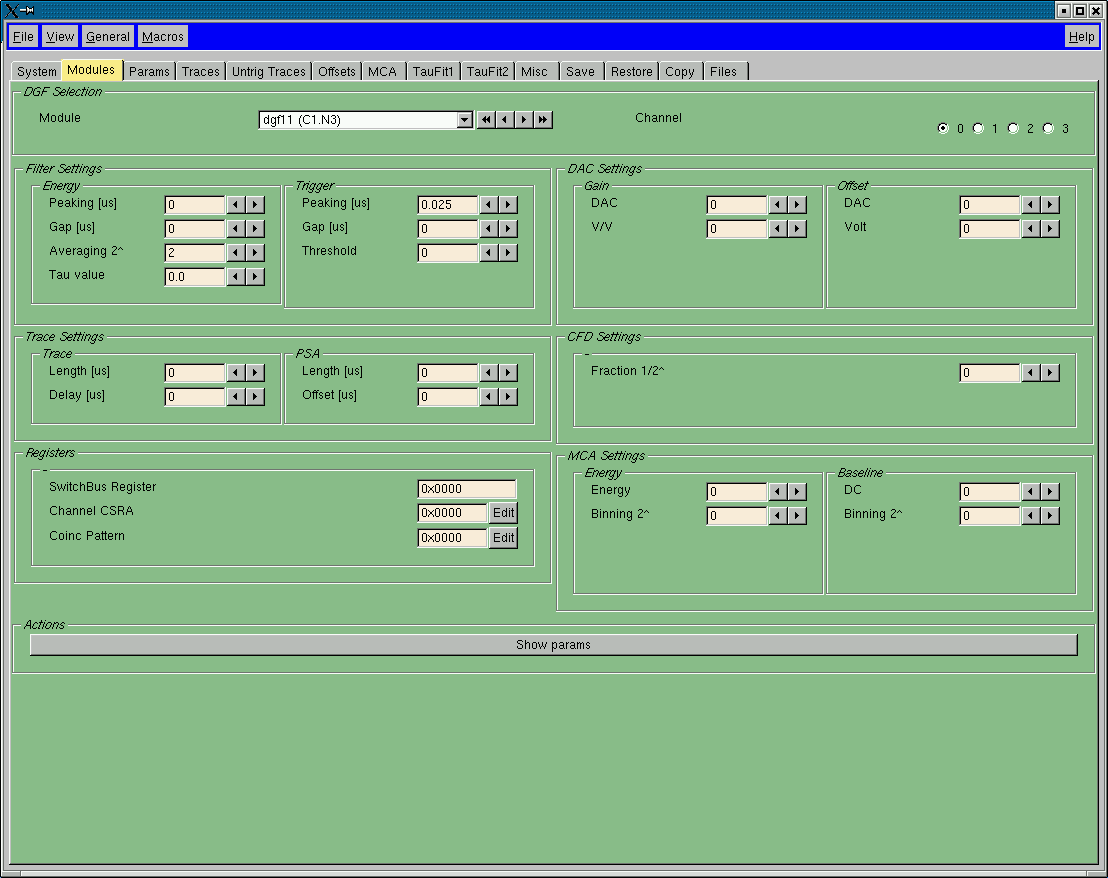Viewport: 1108px width, 878px height.
Task: Increase Energy Peaking [us] value
Action: [x=255, y=205]
